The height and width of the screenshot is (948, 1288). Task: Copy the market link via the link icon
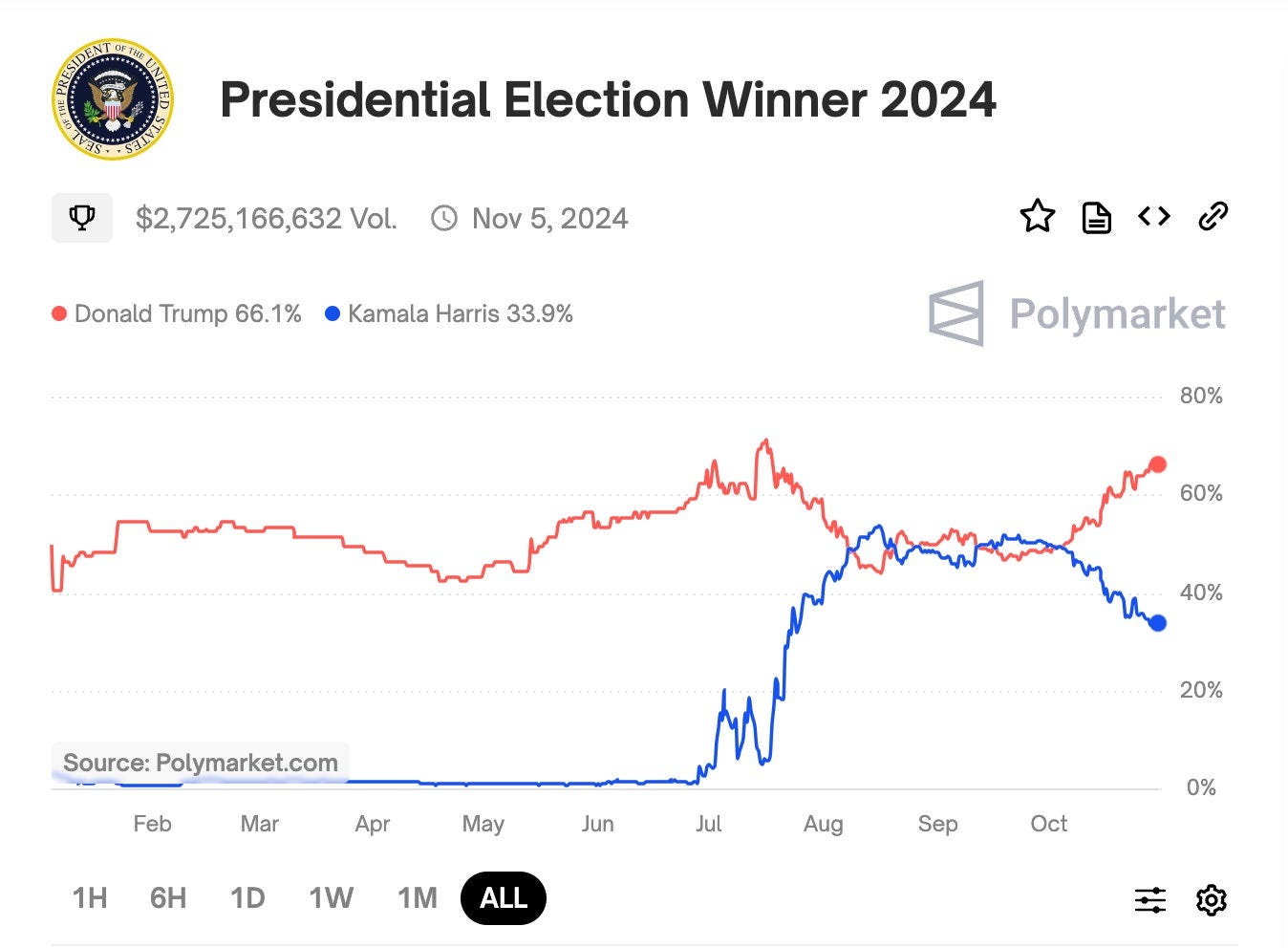point(1213,217)
